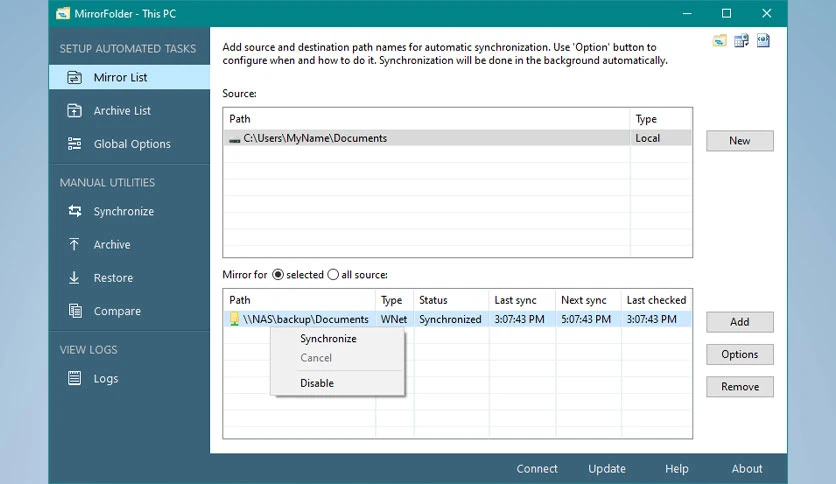The image size is (836, 484).
Task: Click Connect in the bottom bar
Action: click(x=537, y=469)
